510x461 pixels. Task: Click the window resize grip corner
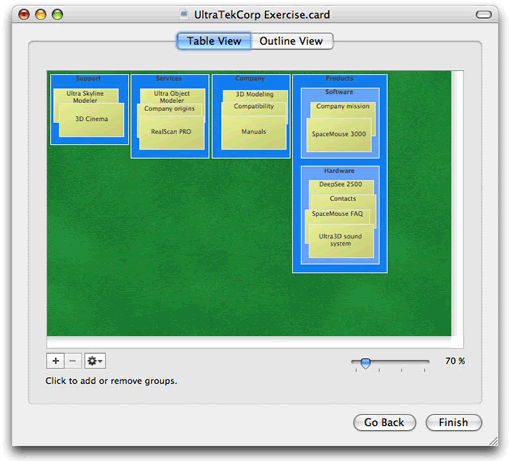click(493, 441)
